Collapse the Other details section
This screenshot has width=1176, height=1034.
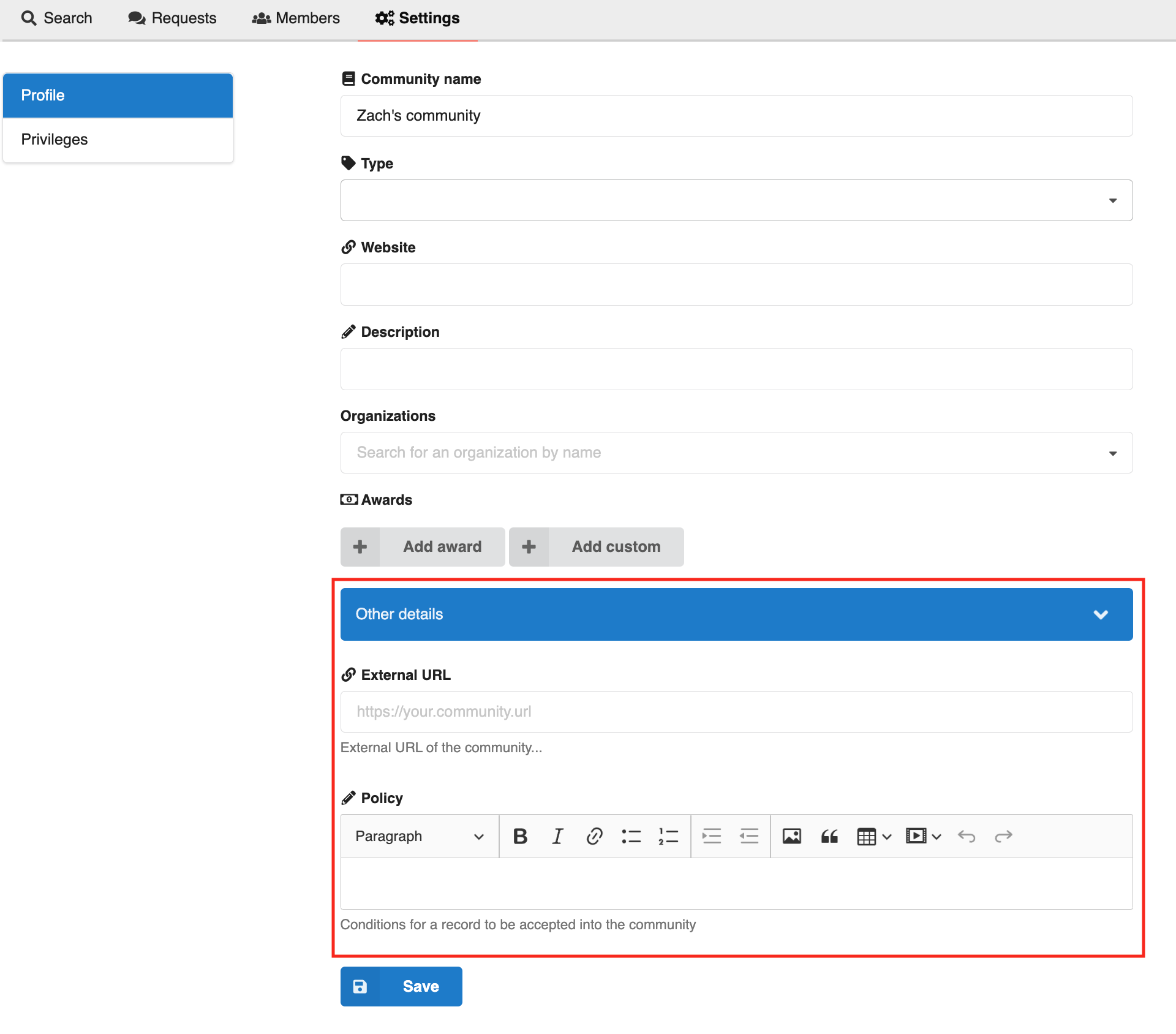tap(736, 614)
